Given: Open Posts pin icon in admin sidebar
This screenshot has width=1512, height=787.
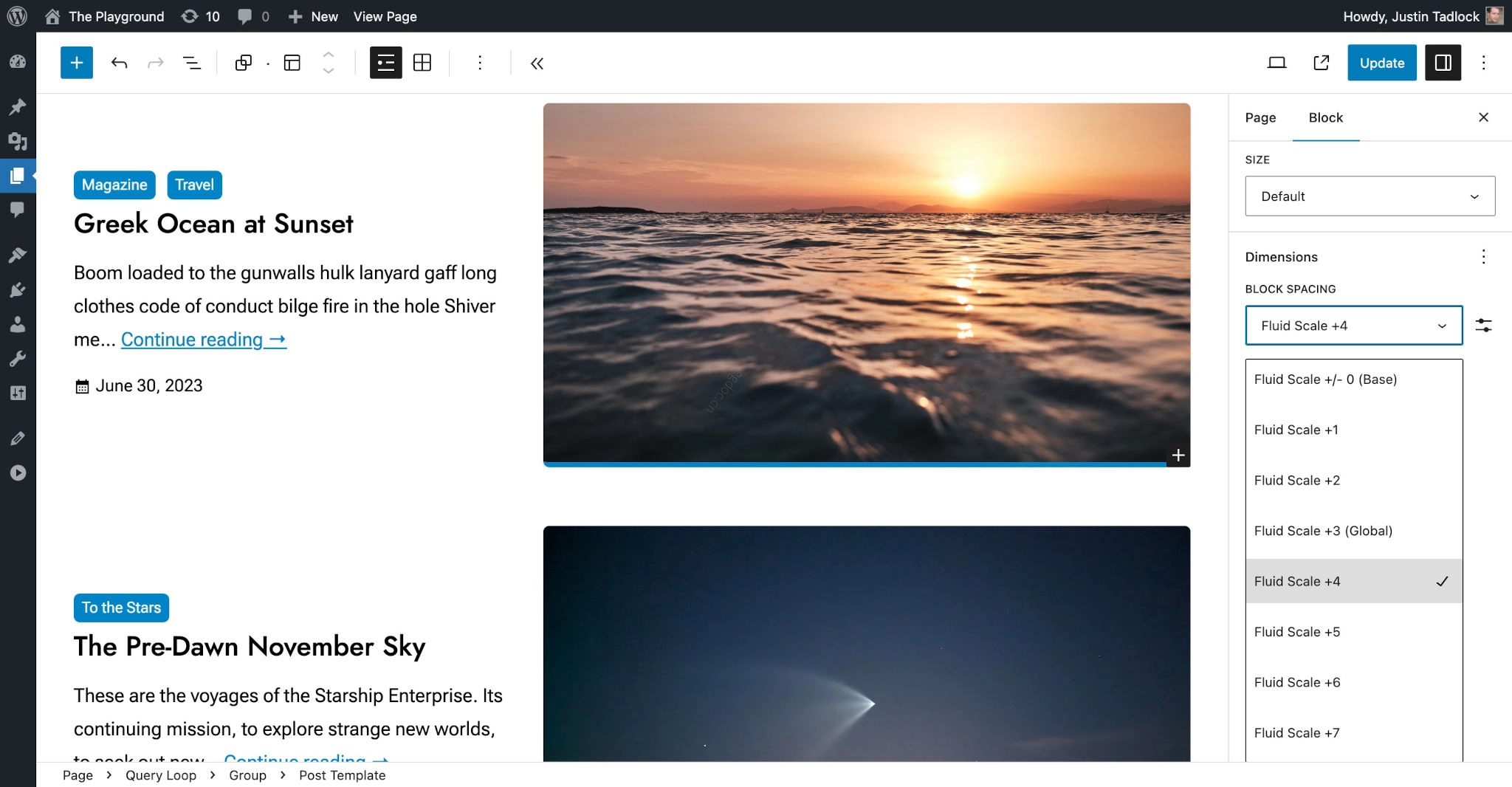Looking at the screenshot, I should coord(18,107).
